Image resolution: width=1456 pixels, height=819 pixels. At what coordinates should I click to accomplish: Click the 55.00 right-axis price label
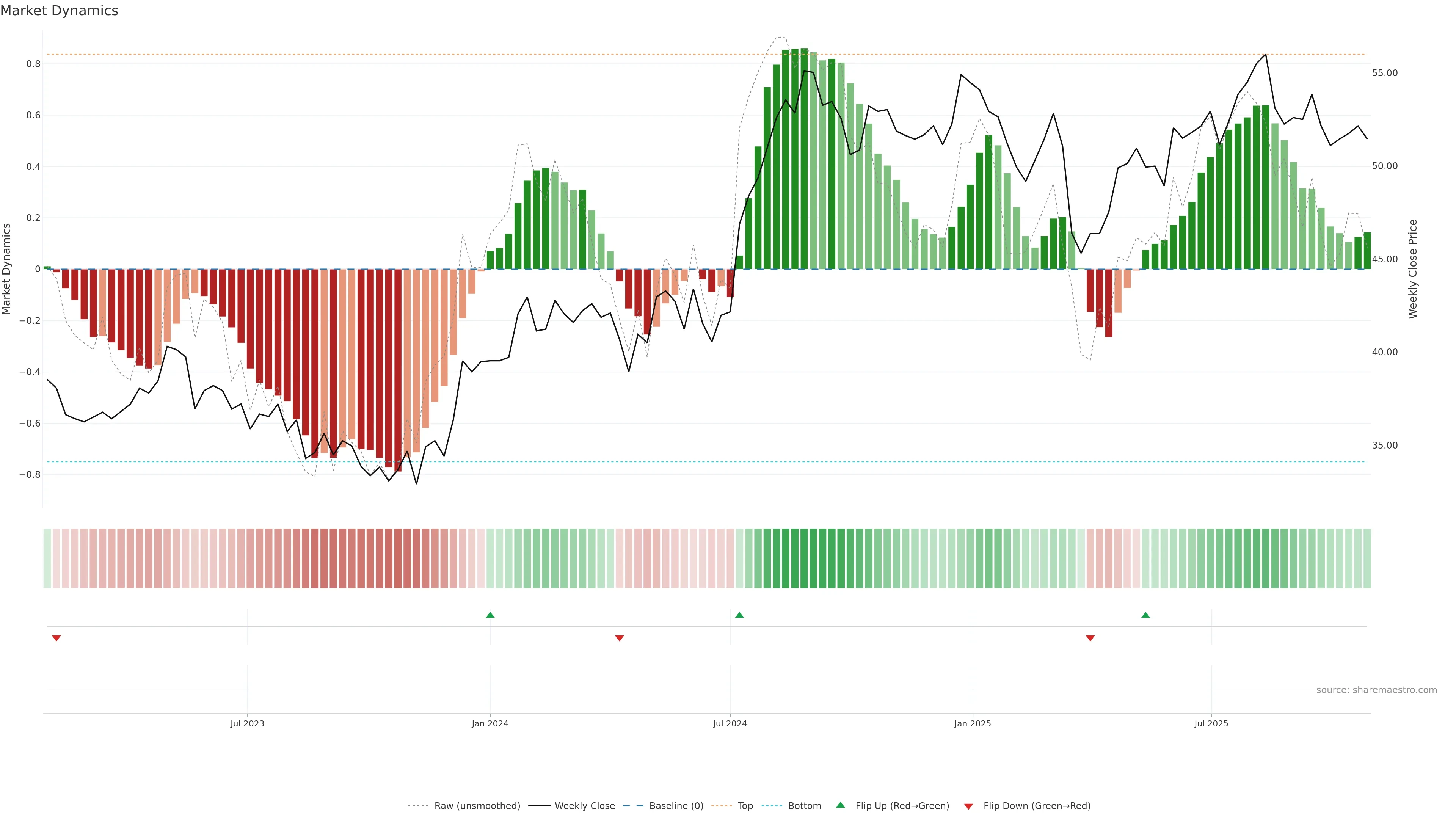[1384, 73]
